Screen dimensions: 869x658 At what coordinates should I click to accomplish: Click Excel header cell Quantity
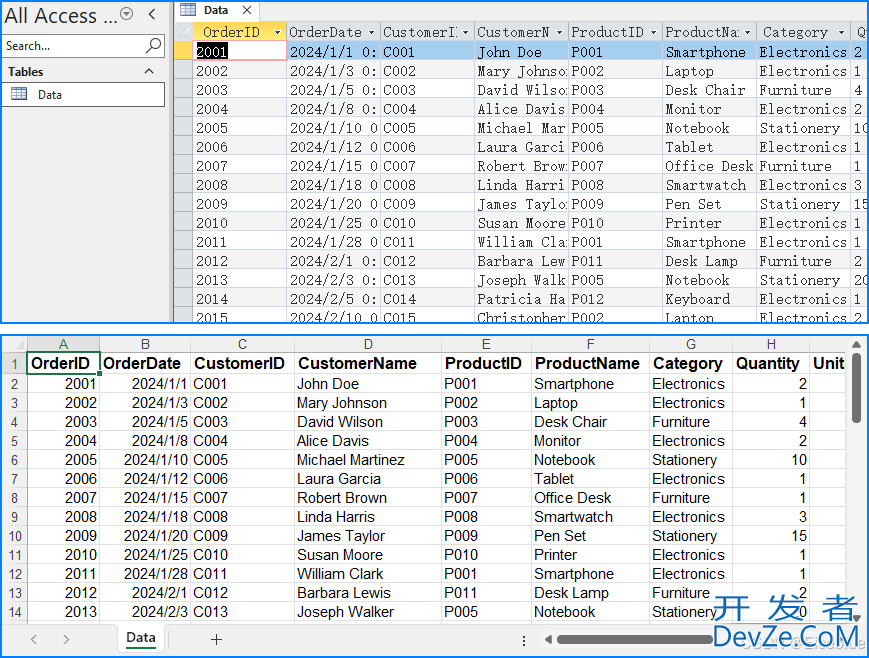click(x=770, y=364)
